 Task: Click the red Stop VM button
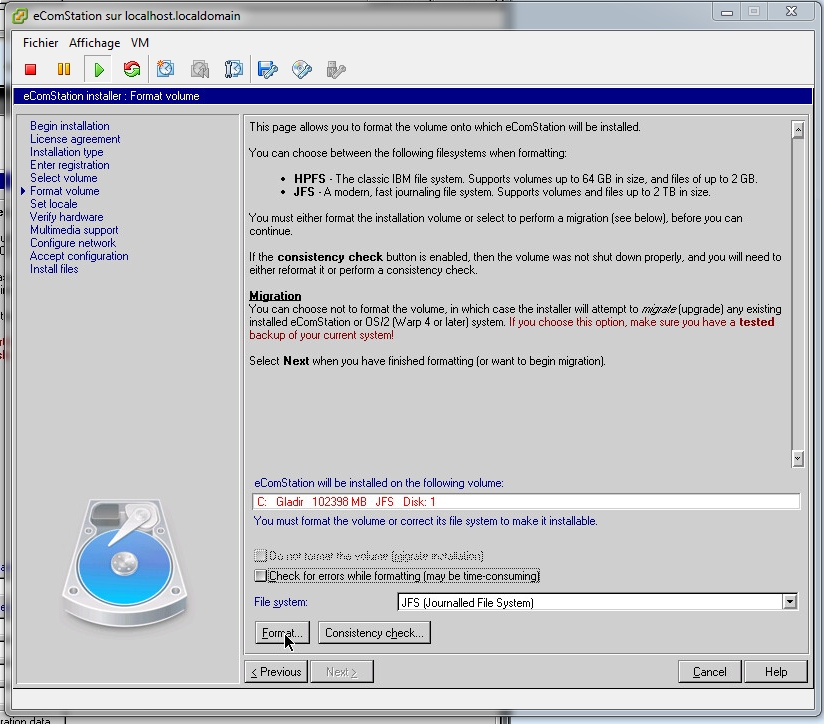click(31, 69)
